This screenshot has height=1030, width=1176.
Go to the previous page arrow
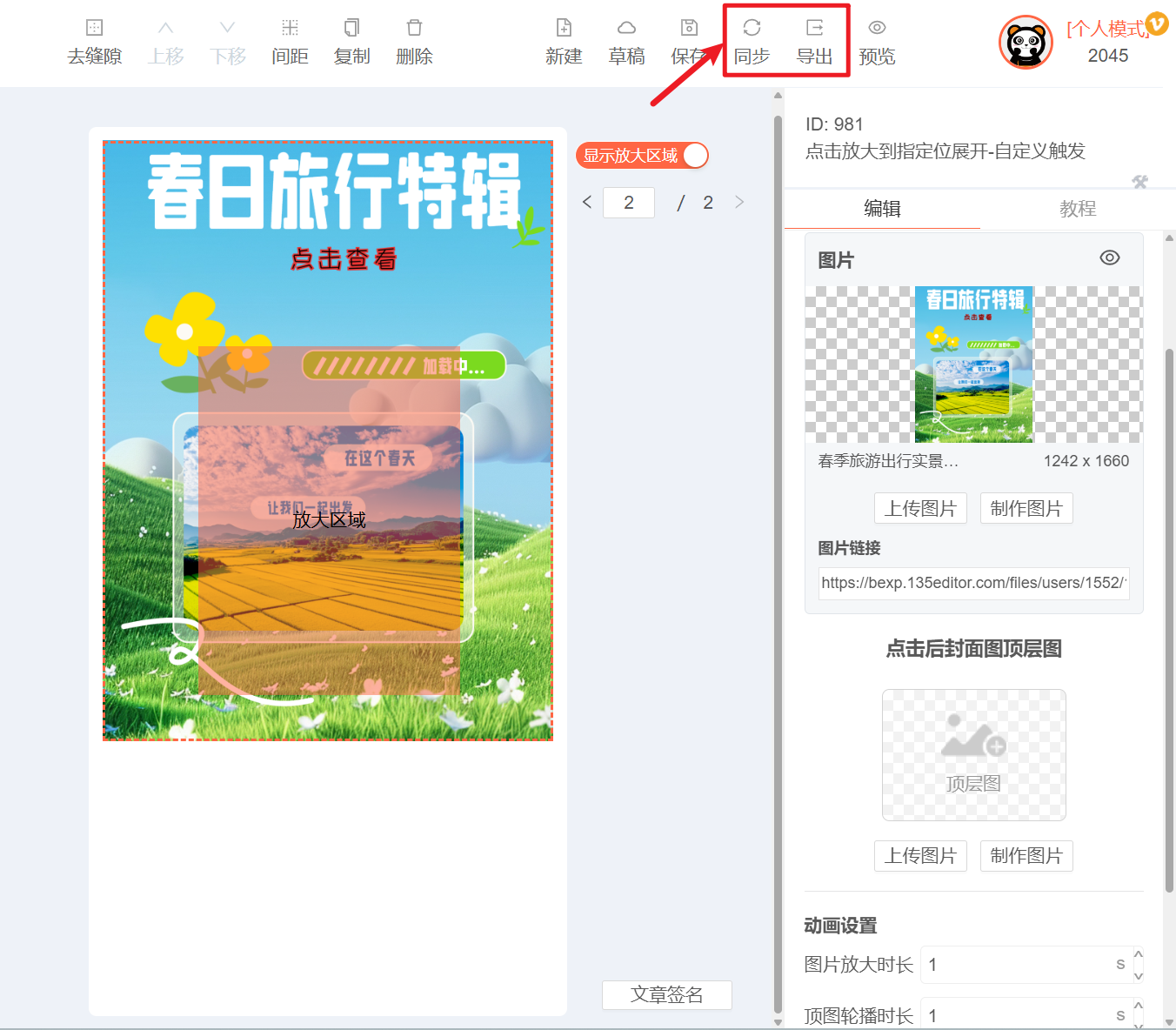[x=587, y=202]
